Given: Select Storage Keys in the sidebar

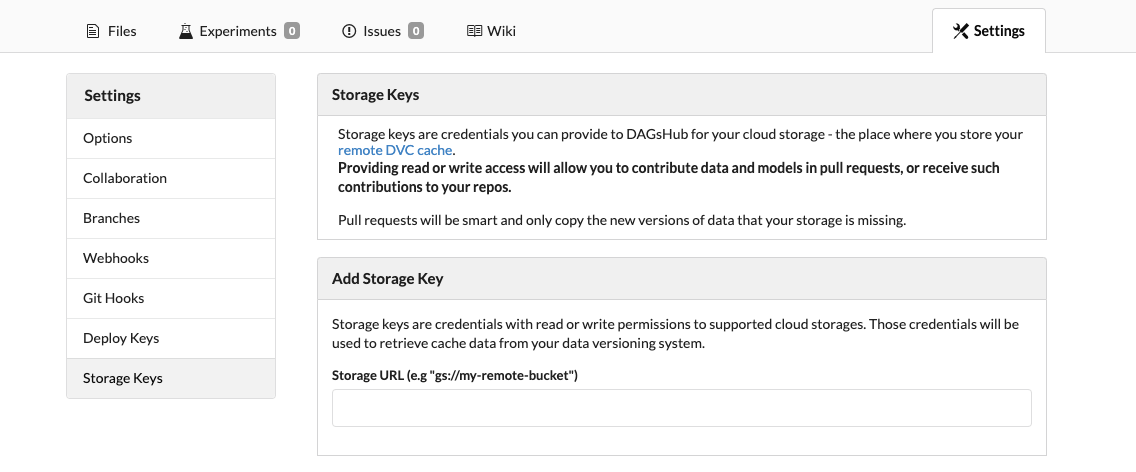Looking at the screenshot, I should (123, 378).
